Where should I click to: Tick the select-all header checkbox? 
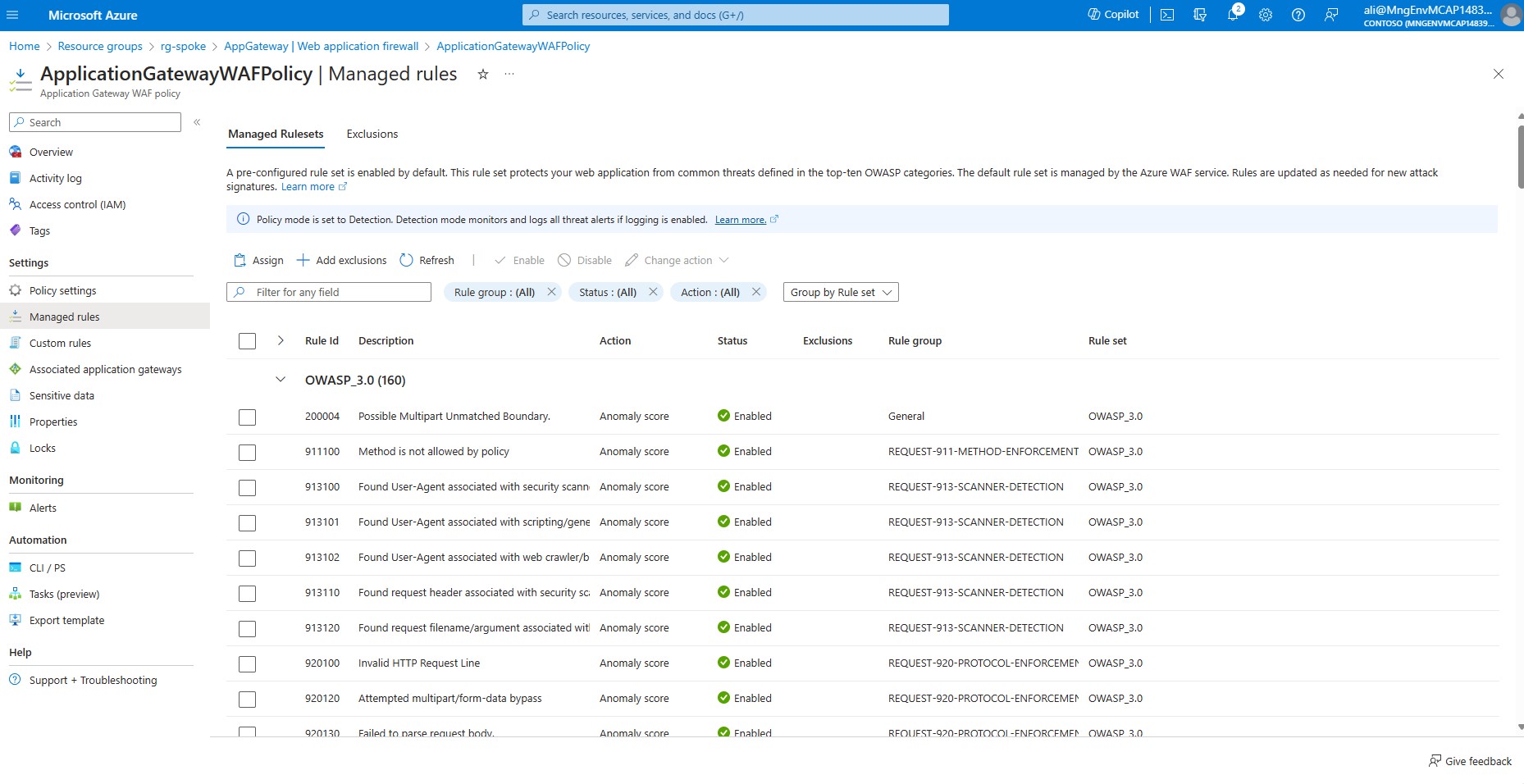coord(247,341)
